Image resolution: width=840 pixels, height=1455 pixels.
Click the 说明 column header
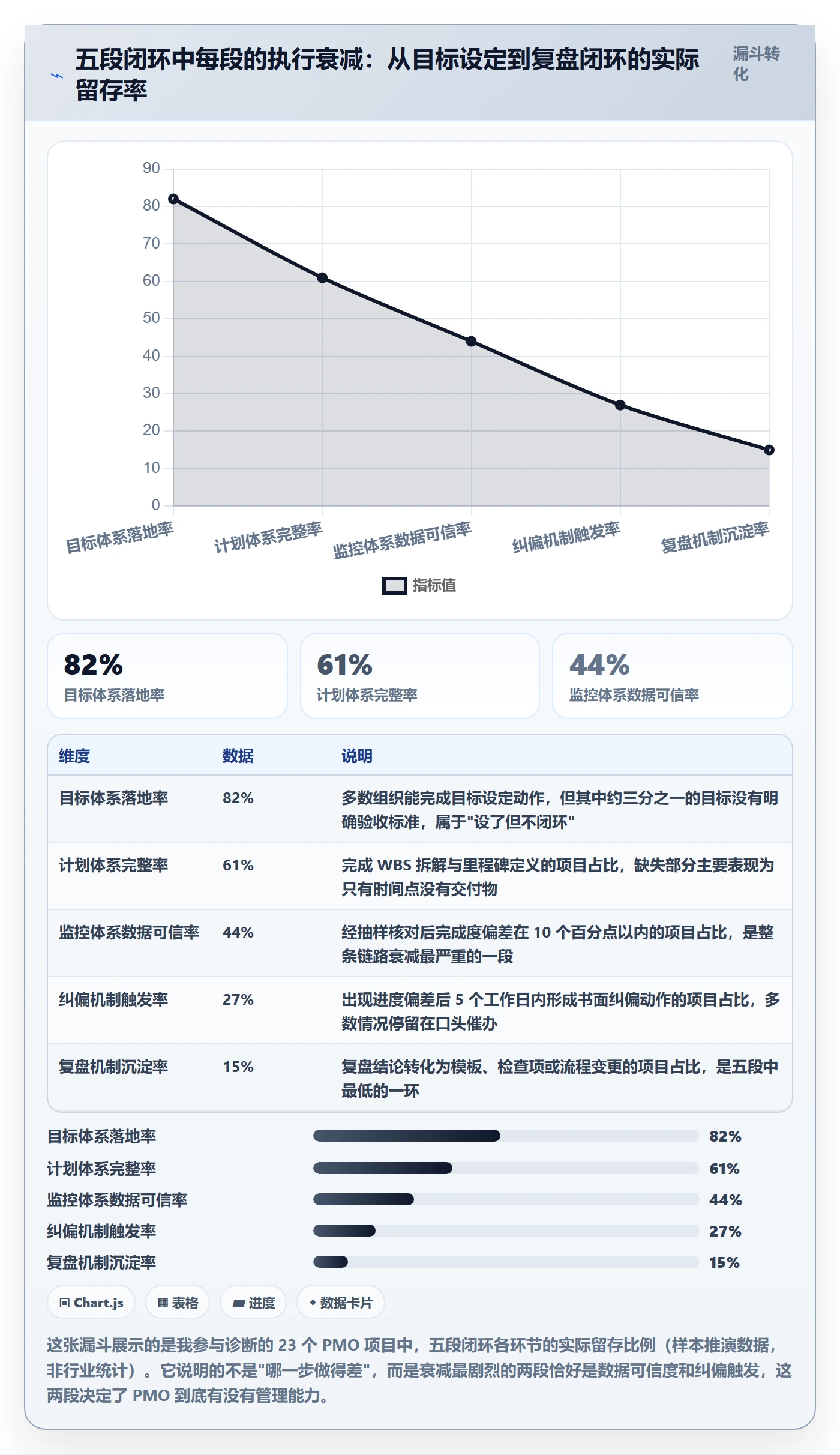tap(357, 756)
